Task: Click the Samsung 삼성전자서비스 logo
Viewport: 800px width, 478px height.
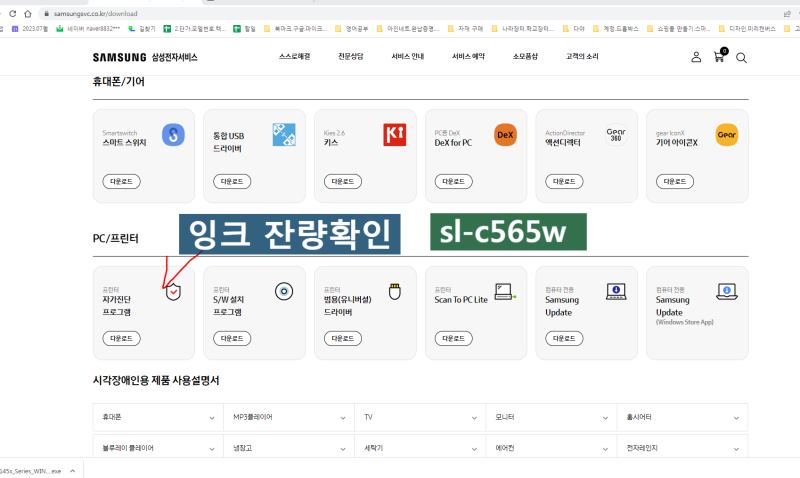Action: tap(145, 57)
